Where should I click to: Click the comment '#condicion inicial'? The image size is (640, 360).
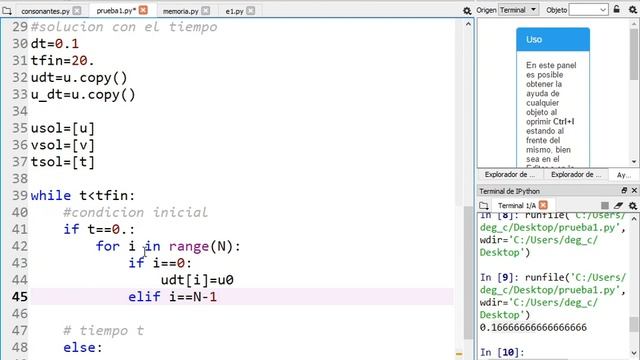(x=136, y=212)
